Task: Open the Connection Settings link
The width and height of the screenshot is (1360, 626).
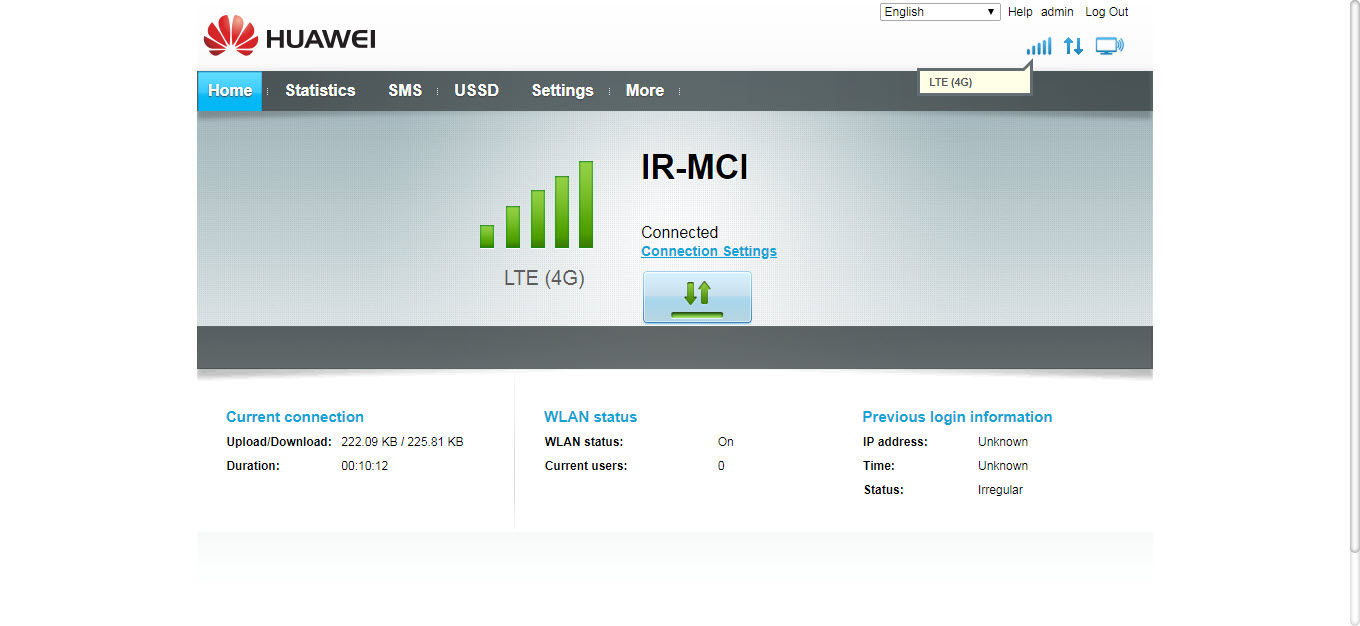Action: coord(709,251)
